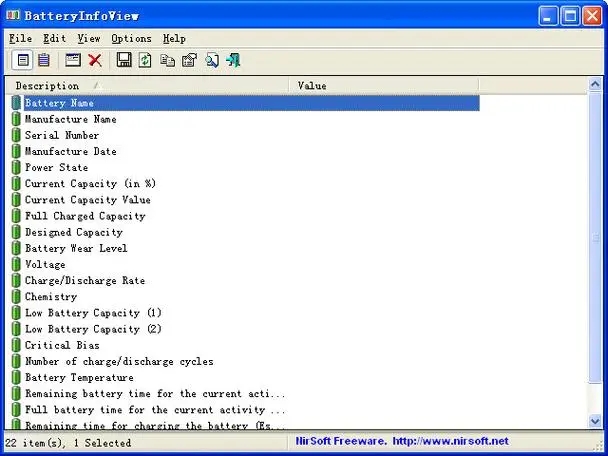Open the File menu
Viewport: 608px width, 456px height.
[20, 38]
